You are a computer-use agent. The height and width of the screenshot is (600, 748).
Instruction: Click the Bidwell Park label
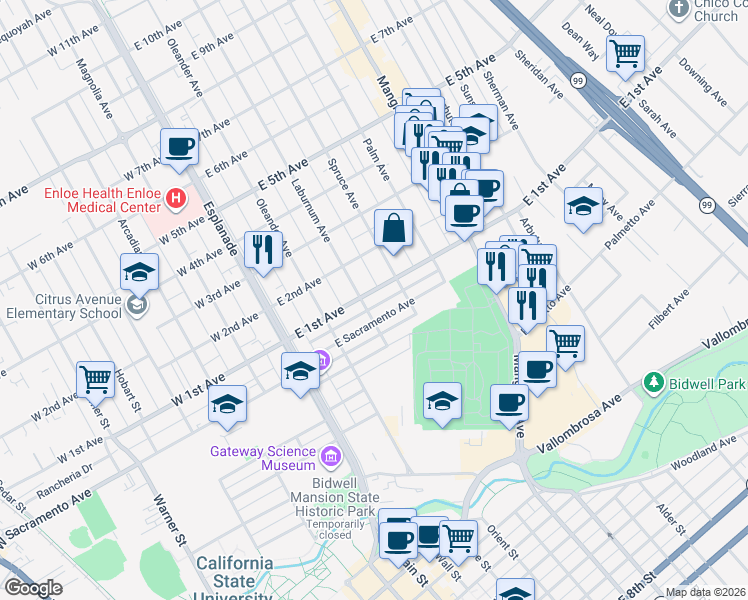(707, 384)
